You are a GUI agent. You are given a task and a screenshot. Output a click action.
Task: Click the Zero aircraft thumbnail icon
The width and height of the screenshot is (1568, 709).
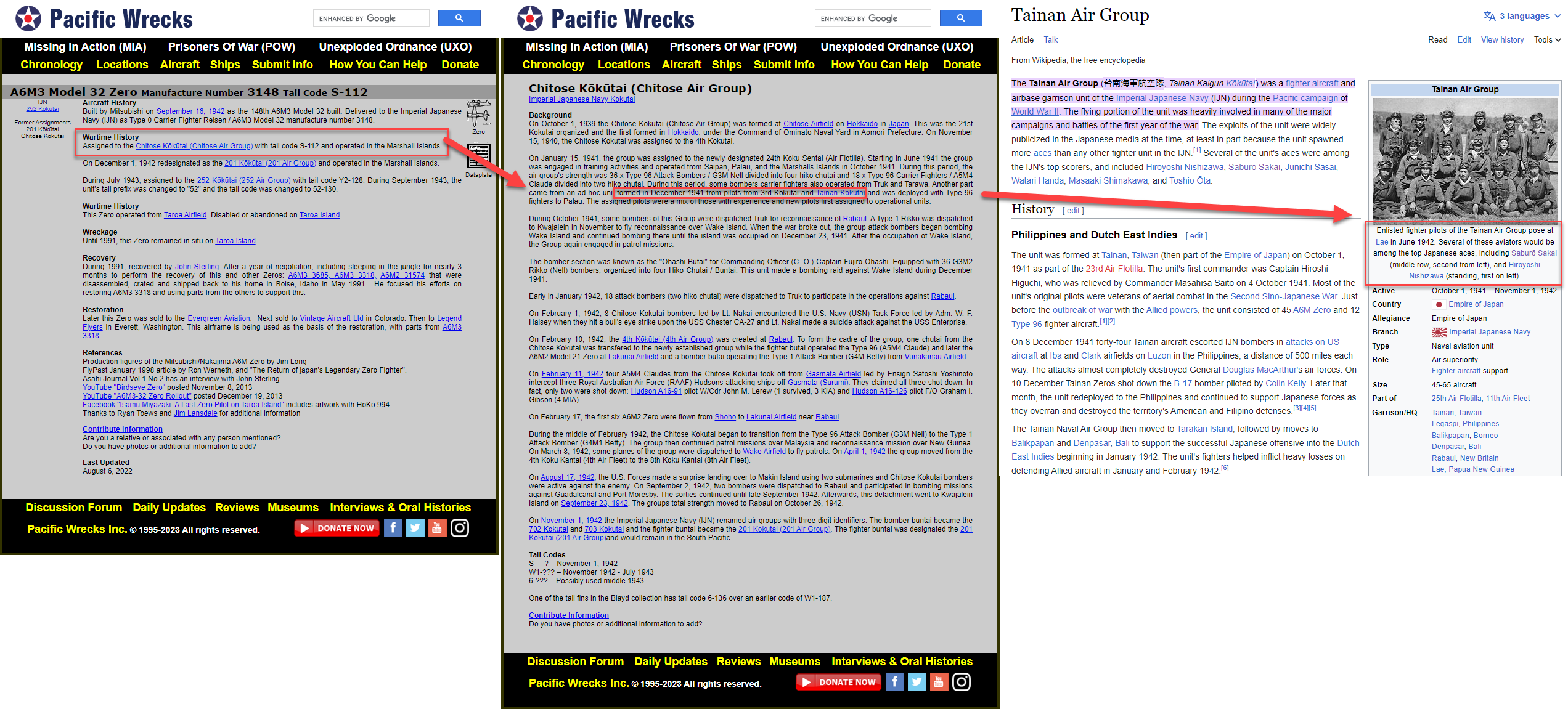coord(478,113)
